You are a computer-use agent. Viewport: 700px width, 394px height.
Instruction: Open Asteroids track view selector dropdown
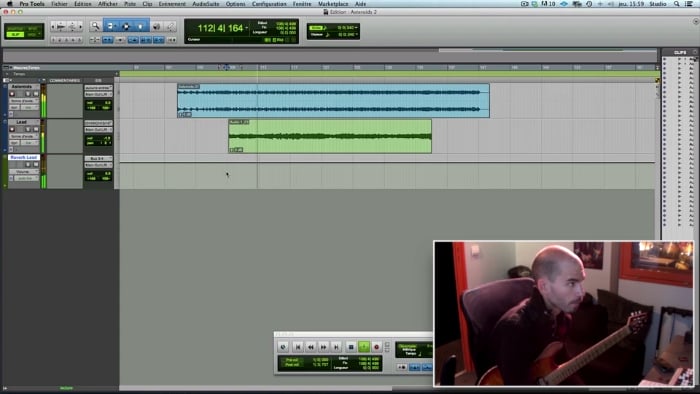pos(24,100)
